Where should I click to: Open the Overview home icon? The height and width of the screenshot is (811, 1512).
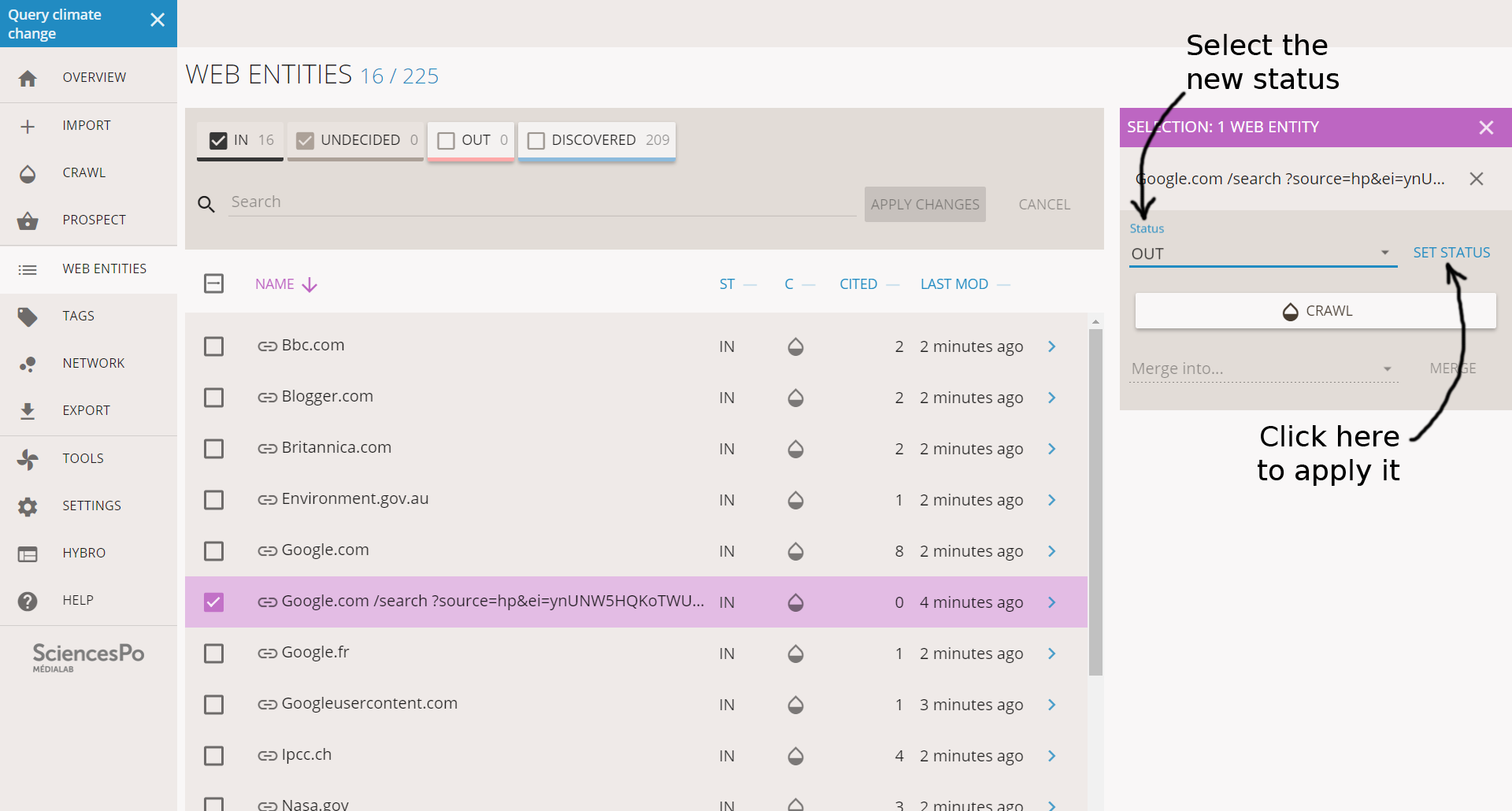(x=28, y=78)
